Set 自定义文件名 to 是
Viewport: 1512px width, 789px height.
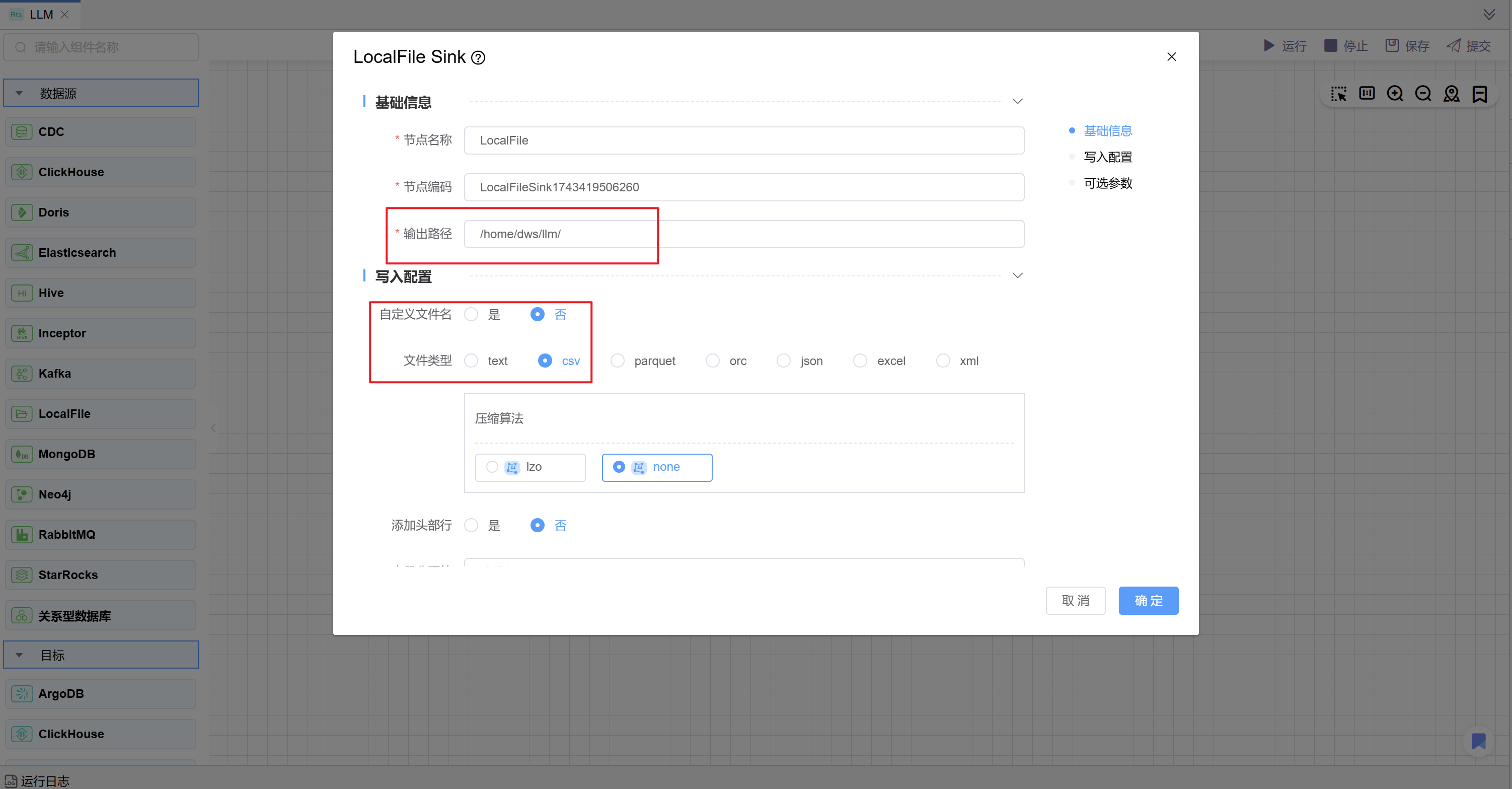point(471,315)
